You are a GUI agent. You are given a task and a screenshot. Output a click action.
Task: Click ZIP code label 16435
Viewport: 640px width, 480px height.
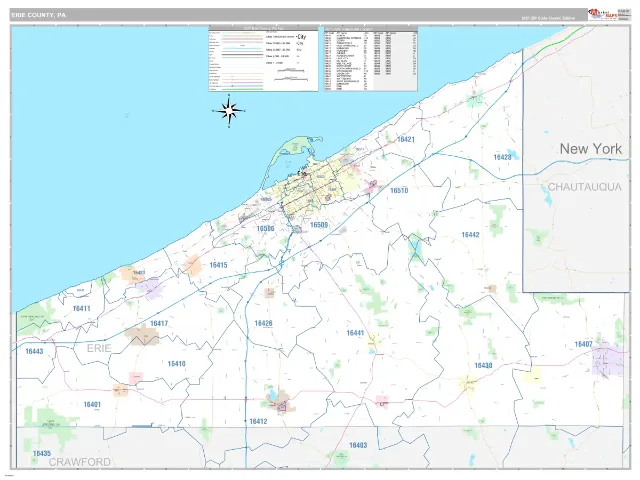[x=42, y=453]
